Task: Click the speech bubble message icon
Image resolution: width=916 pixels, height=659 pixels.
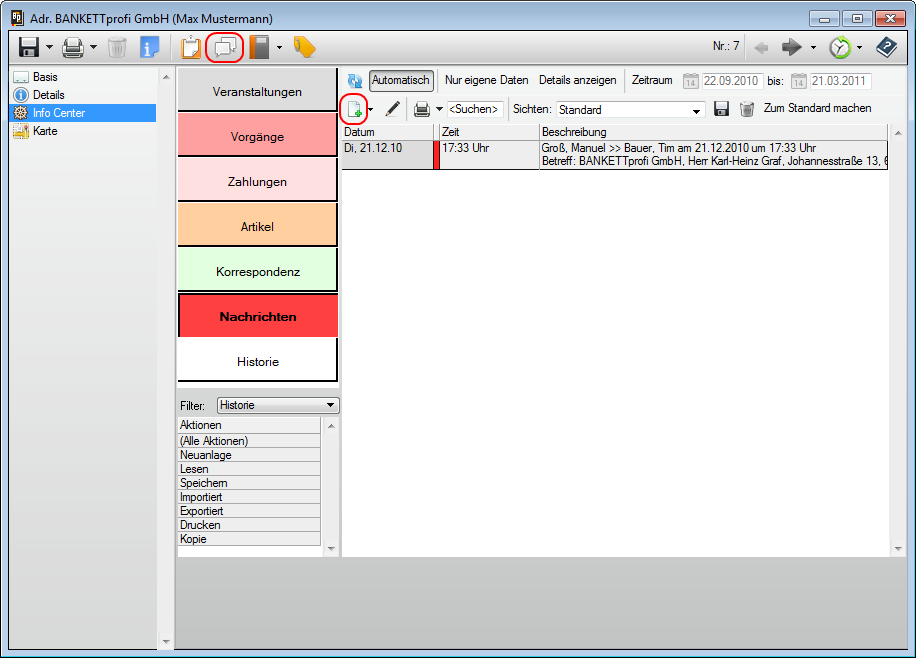Action: click(224, 47)
